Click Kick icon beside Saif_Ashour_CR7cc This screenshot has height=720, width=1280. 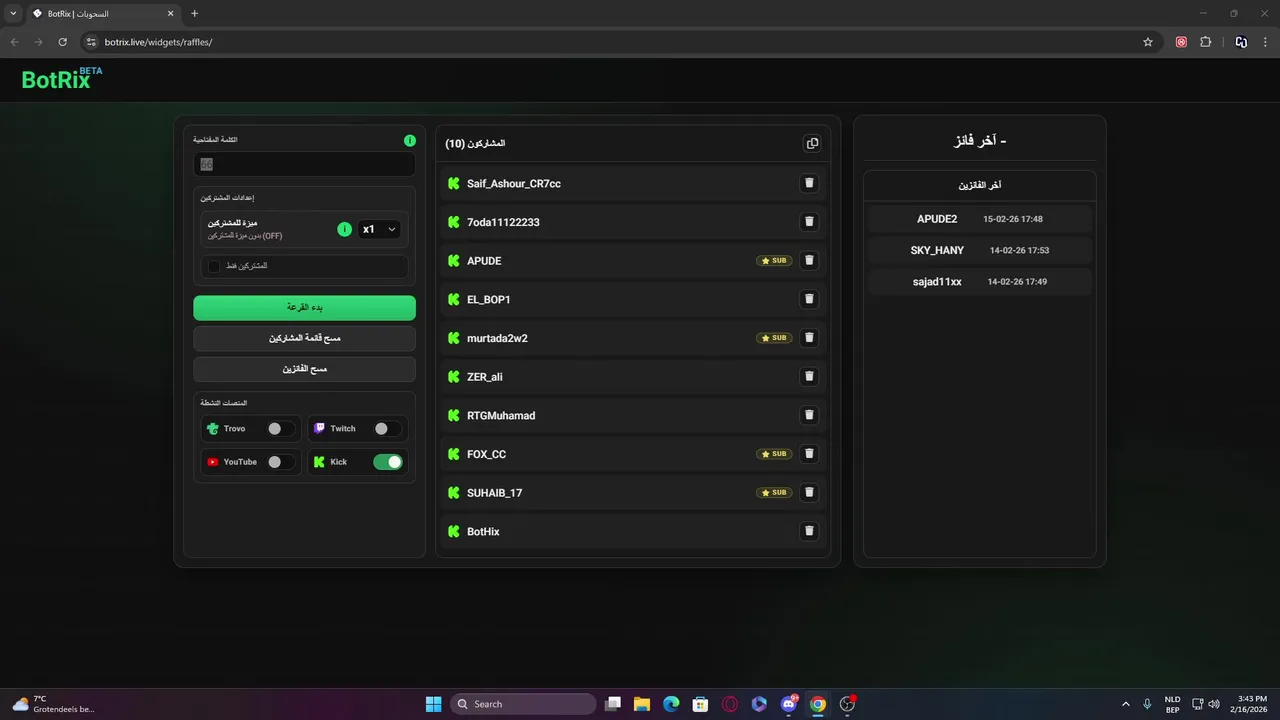[454, 183]
